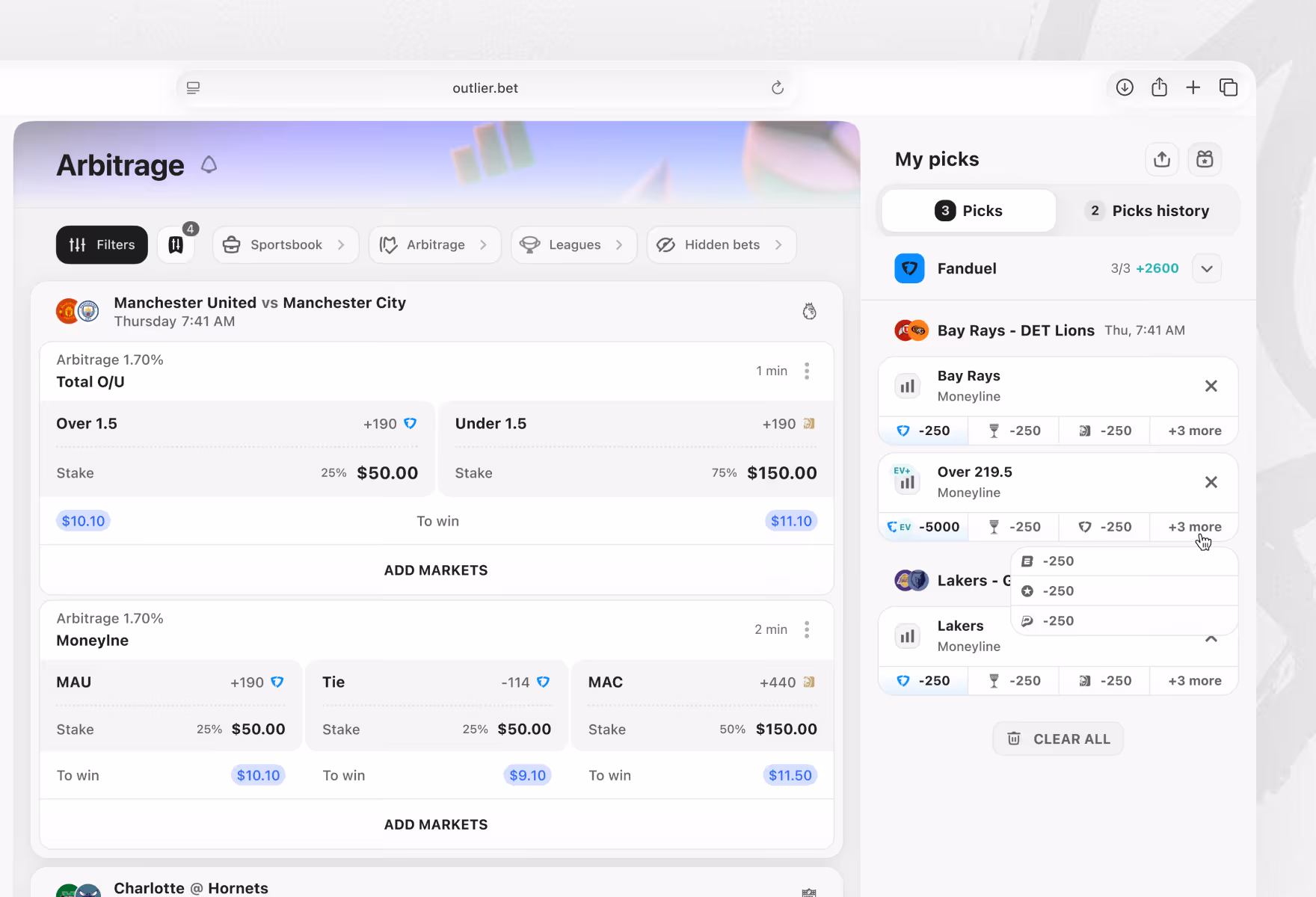The height and width of the screenshot is (897, 1316).
Task: Edit the $50.00 stake for Over 1.5
Action: click(x=387, y=473)
